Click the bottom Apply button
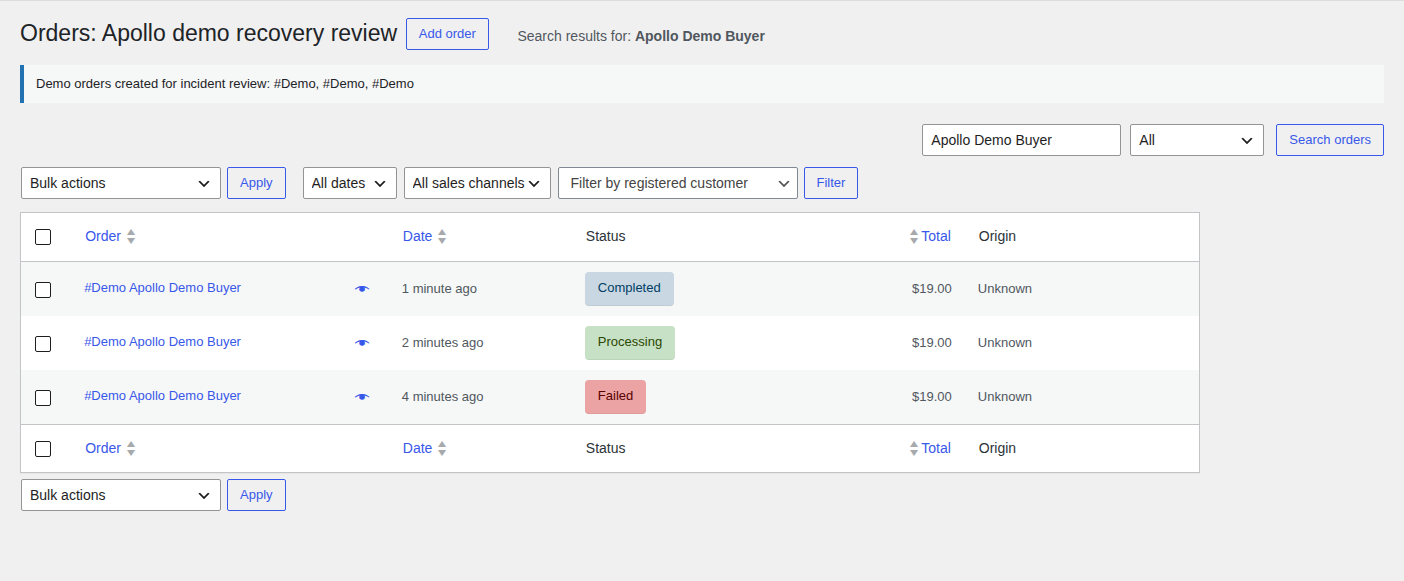 coord(256,495)
